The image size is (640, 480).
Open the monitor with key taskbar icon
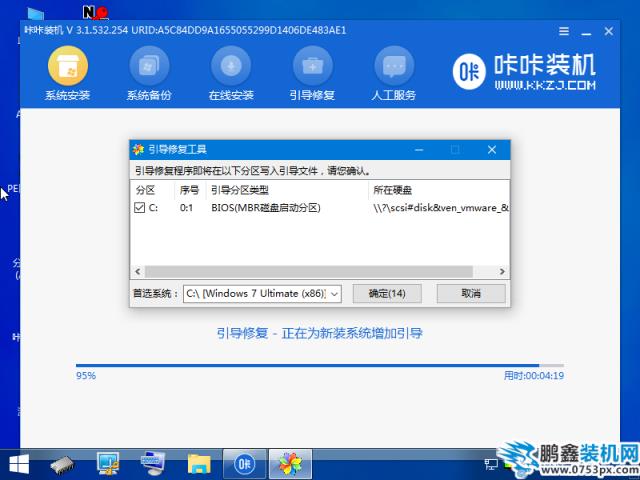click(108, 464)
